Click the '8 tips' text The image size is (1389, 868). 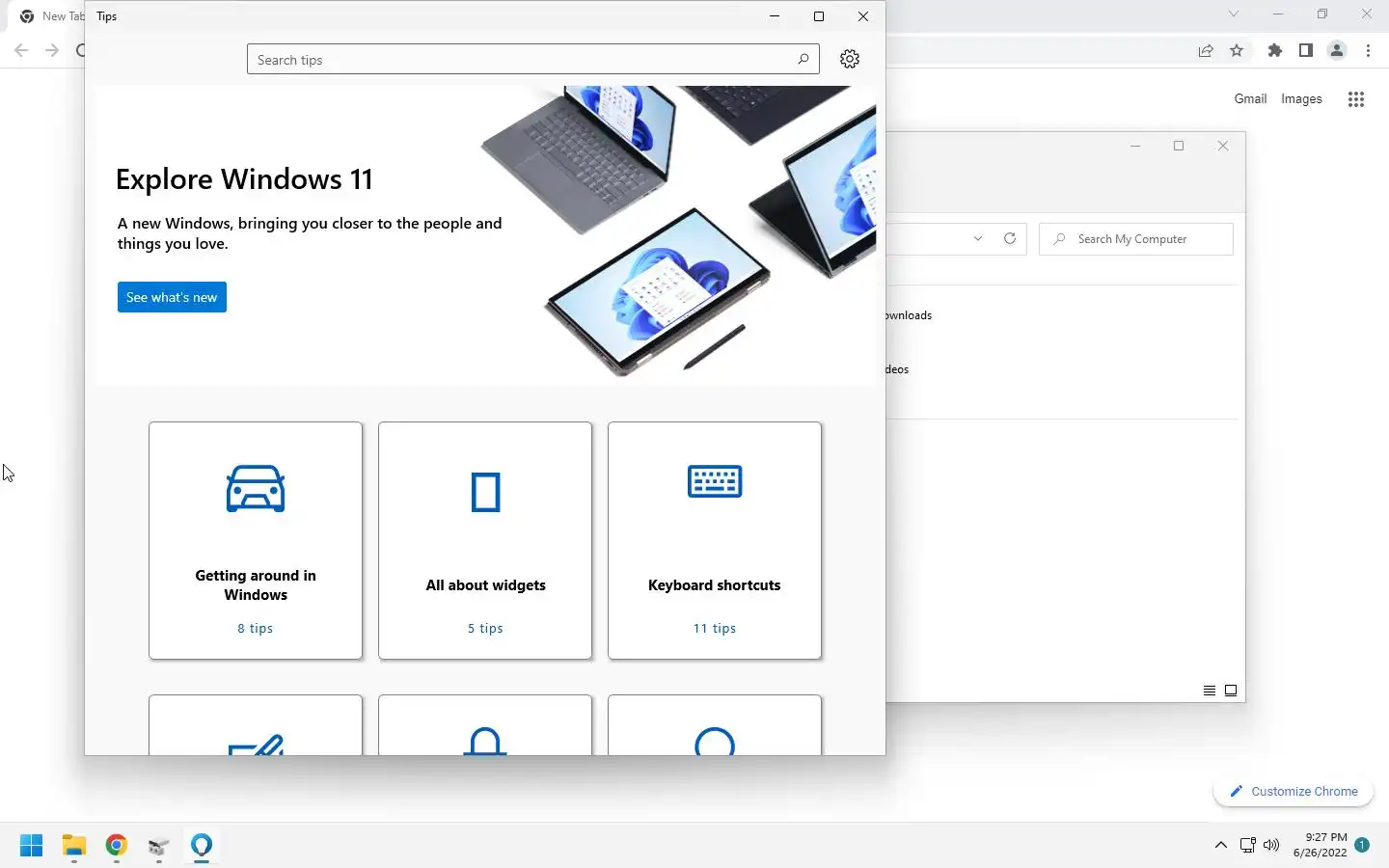point(256,628)
